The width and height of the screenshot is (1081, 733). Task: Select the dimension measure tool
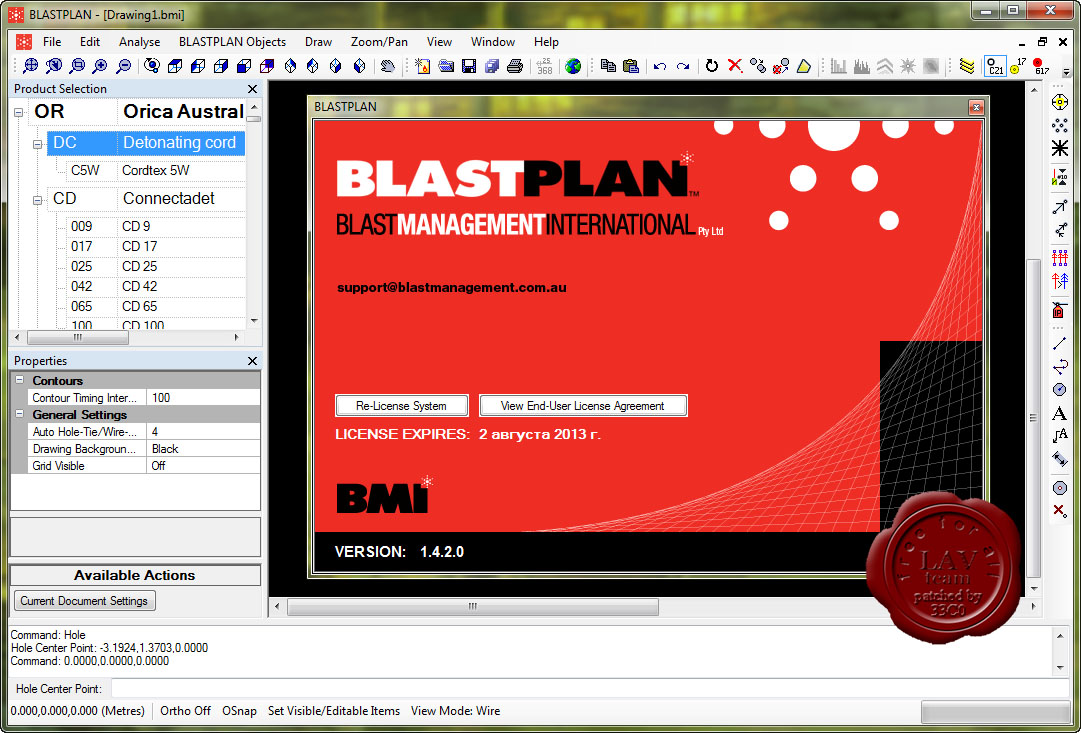[x=1060, y=459]
